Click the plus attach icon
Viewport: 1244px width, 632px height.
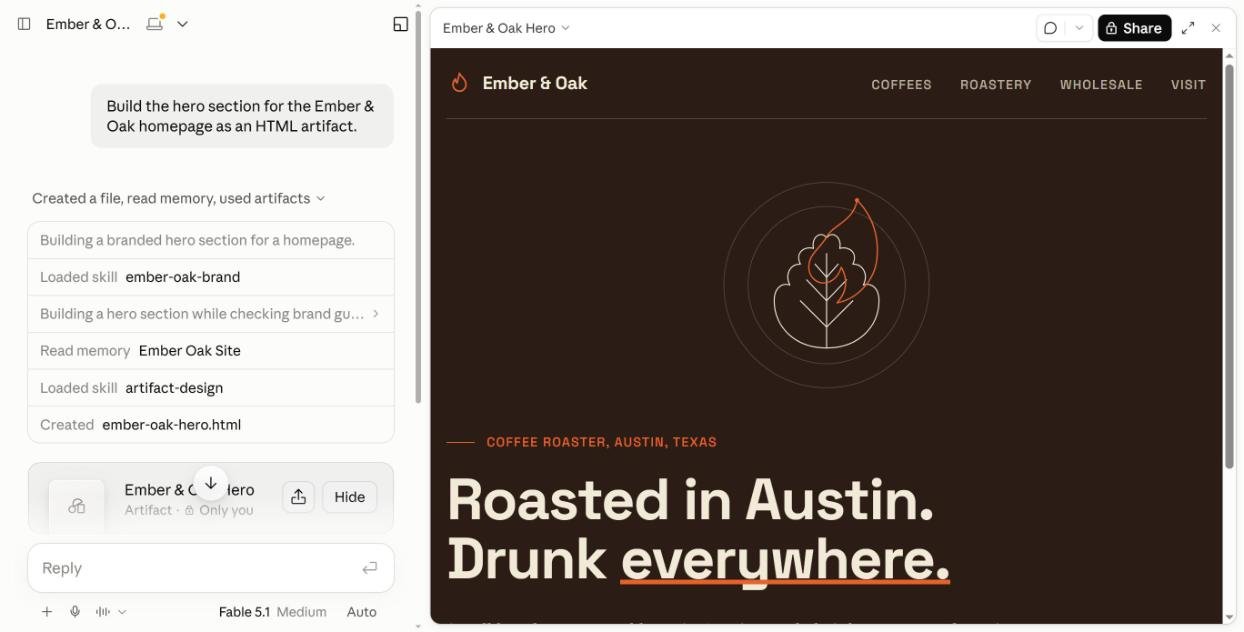point(47,612)
